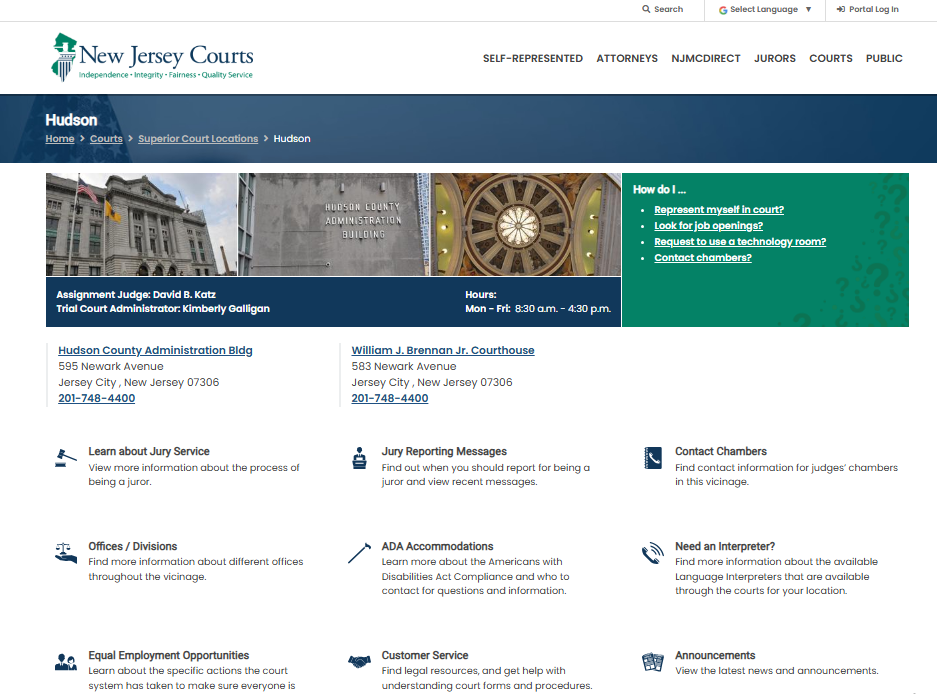Screen dimensions: 937x694
Task: Open the Hudson County Administration Bldg link
Action: click(155, 351)
